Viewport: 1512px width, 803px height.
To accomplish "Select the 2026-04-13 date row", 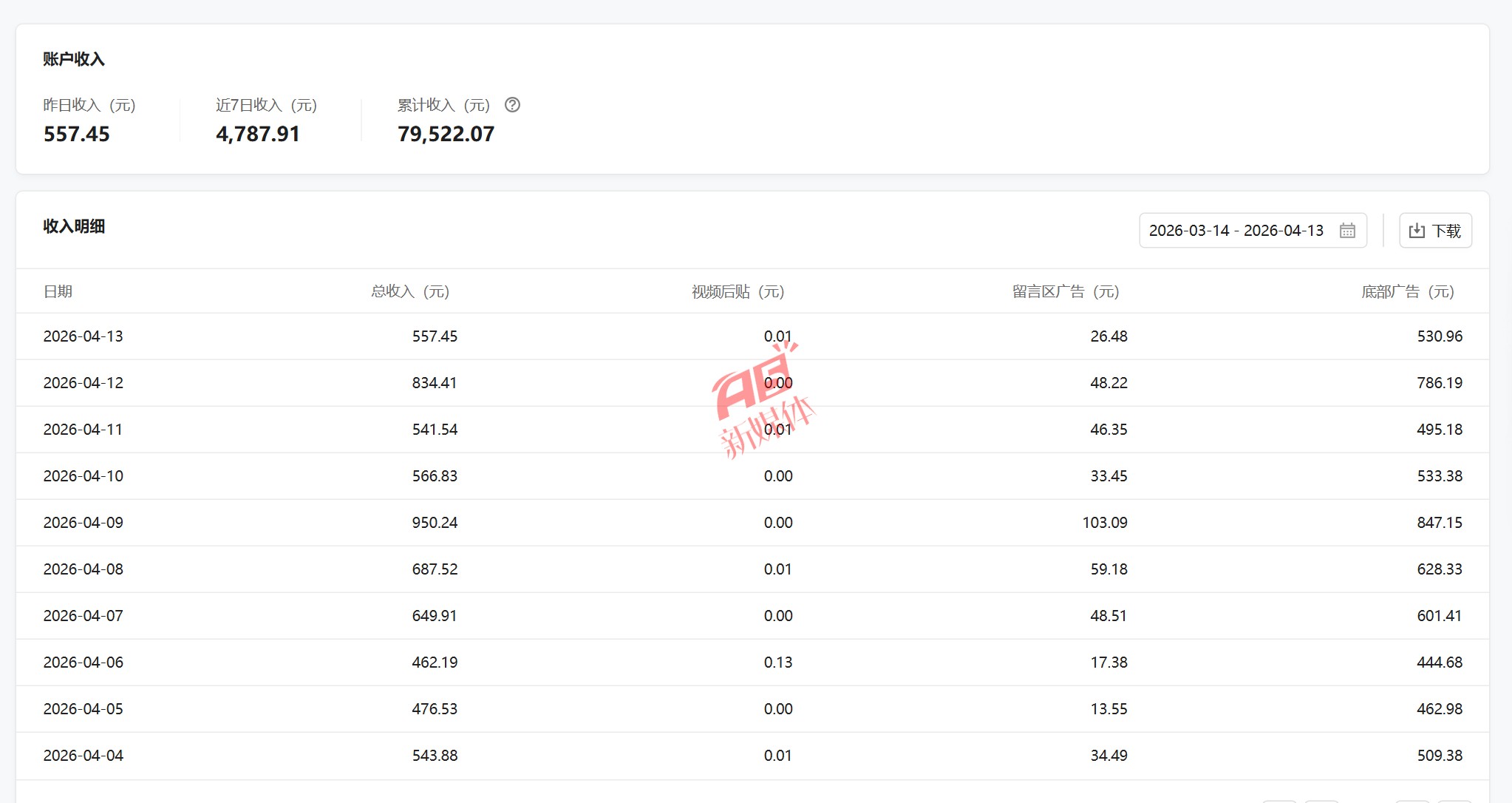I will click(x=752, y=336).
